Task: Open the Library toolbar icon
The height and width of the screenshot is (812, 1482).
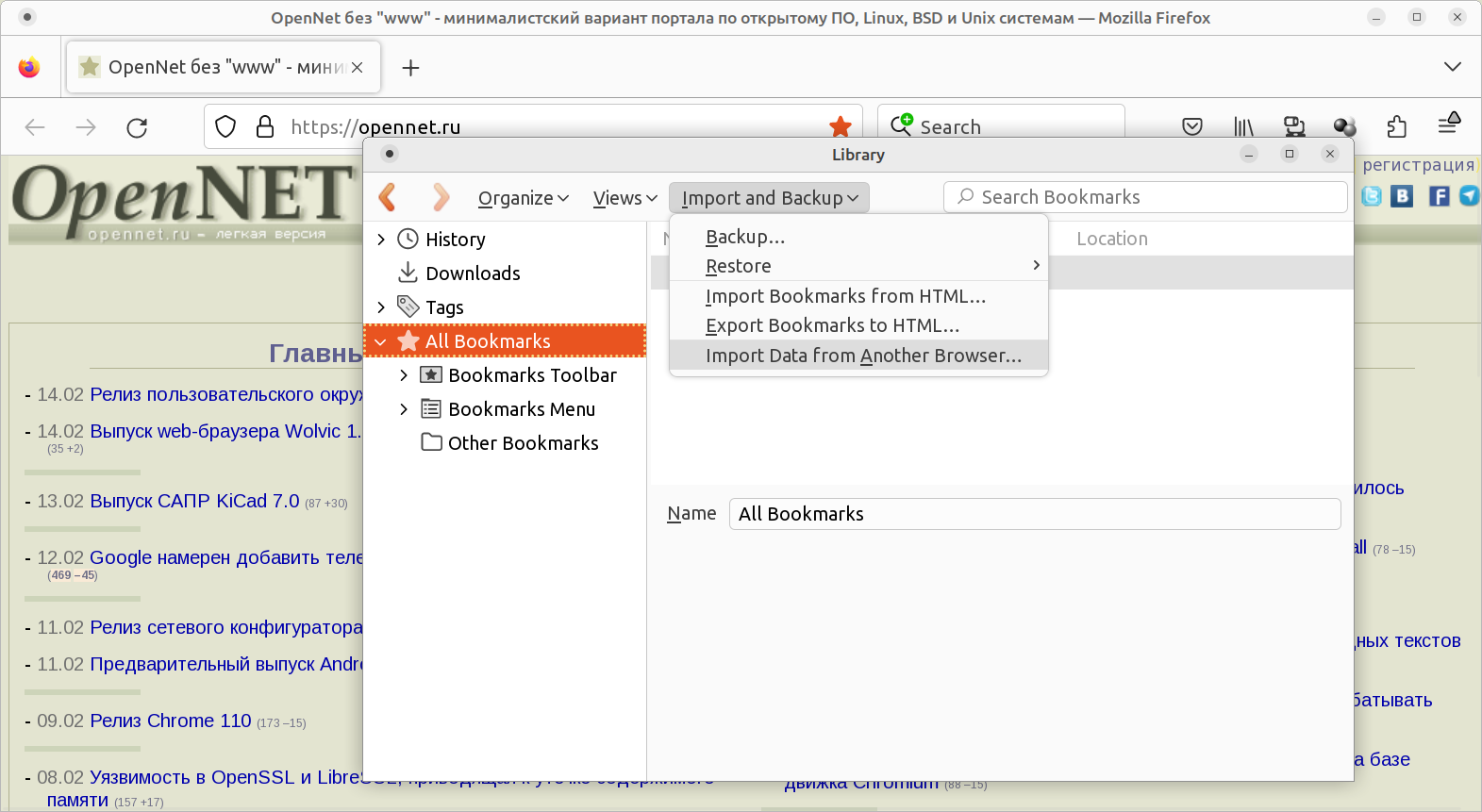Action: (1244, 126)
